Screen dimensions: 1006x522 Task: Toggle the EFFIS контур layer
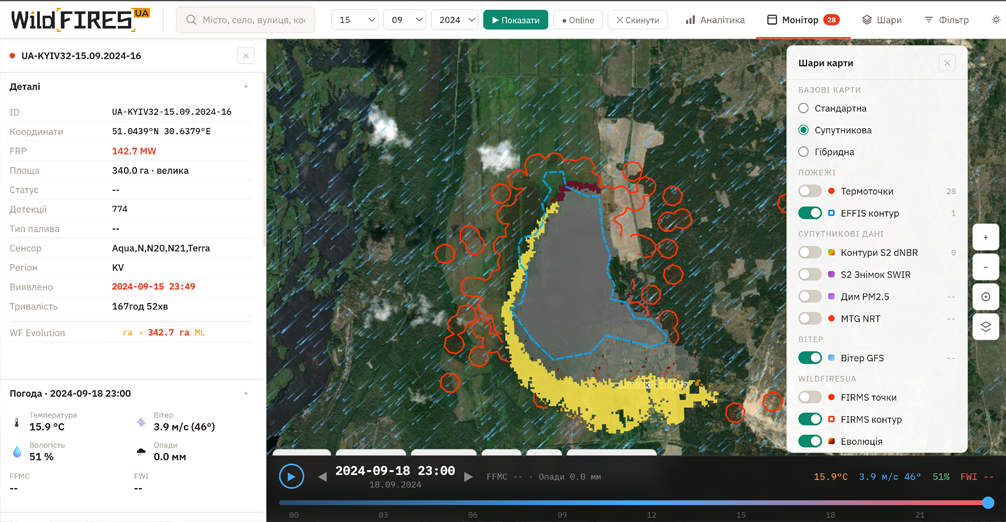(810, 213)
